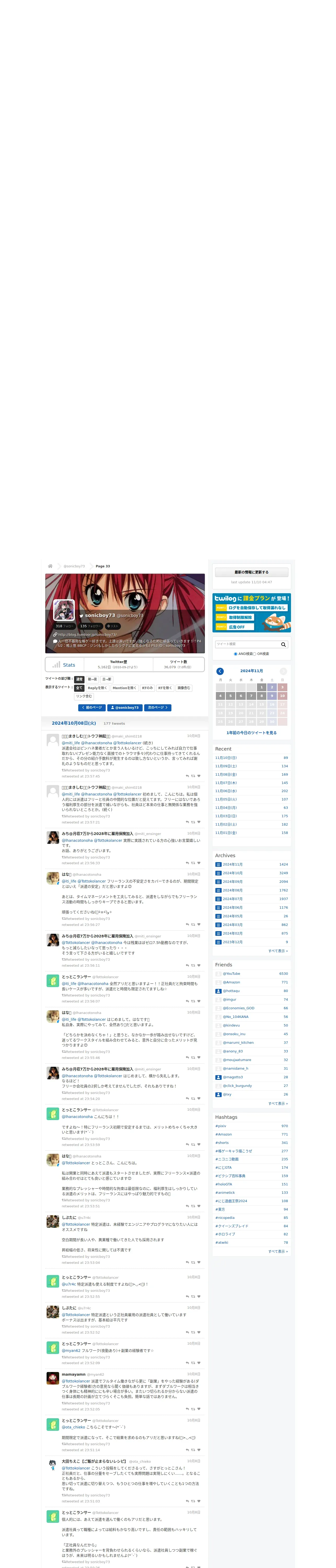
Task: Open the home icon in breadcrumb
Action: coord(50,566)
